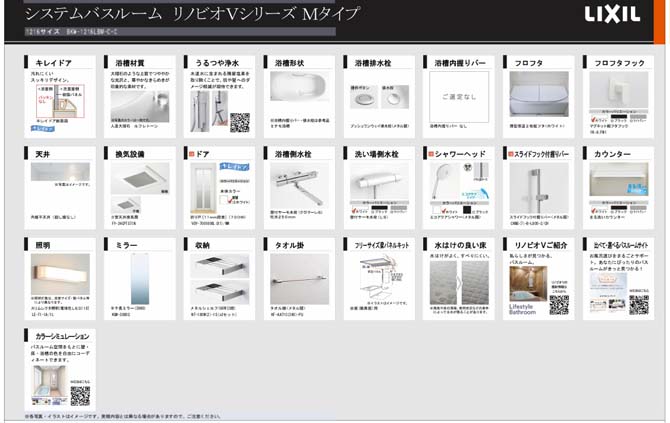The height and width of the screenshot is (423, 670).
Task: Click the QR code in うるつや浄水 card
Action: pos(240,123)
